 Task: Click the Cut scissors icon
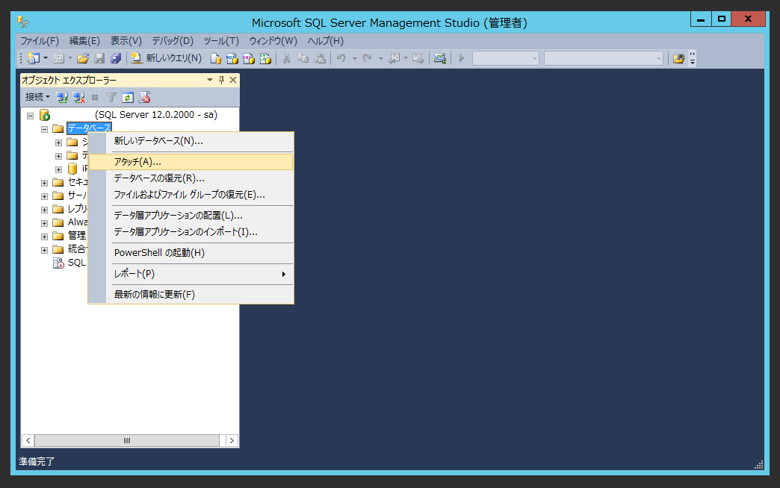(287, 59)
